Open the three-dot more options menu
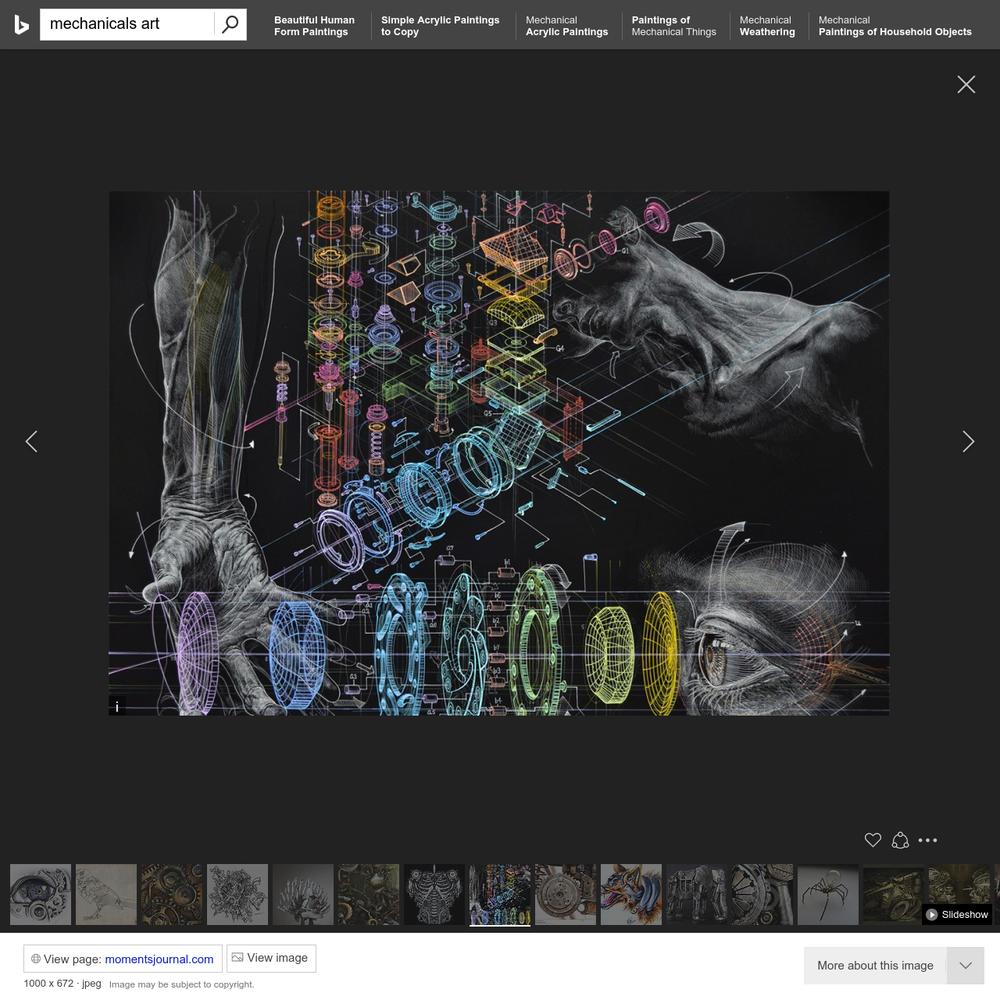Image resolution: width=1000 pixels, height=1000 pixels. [x=927, y=840]
